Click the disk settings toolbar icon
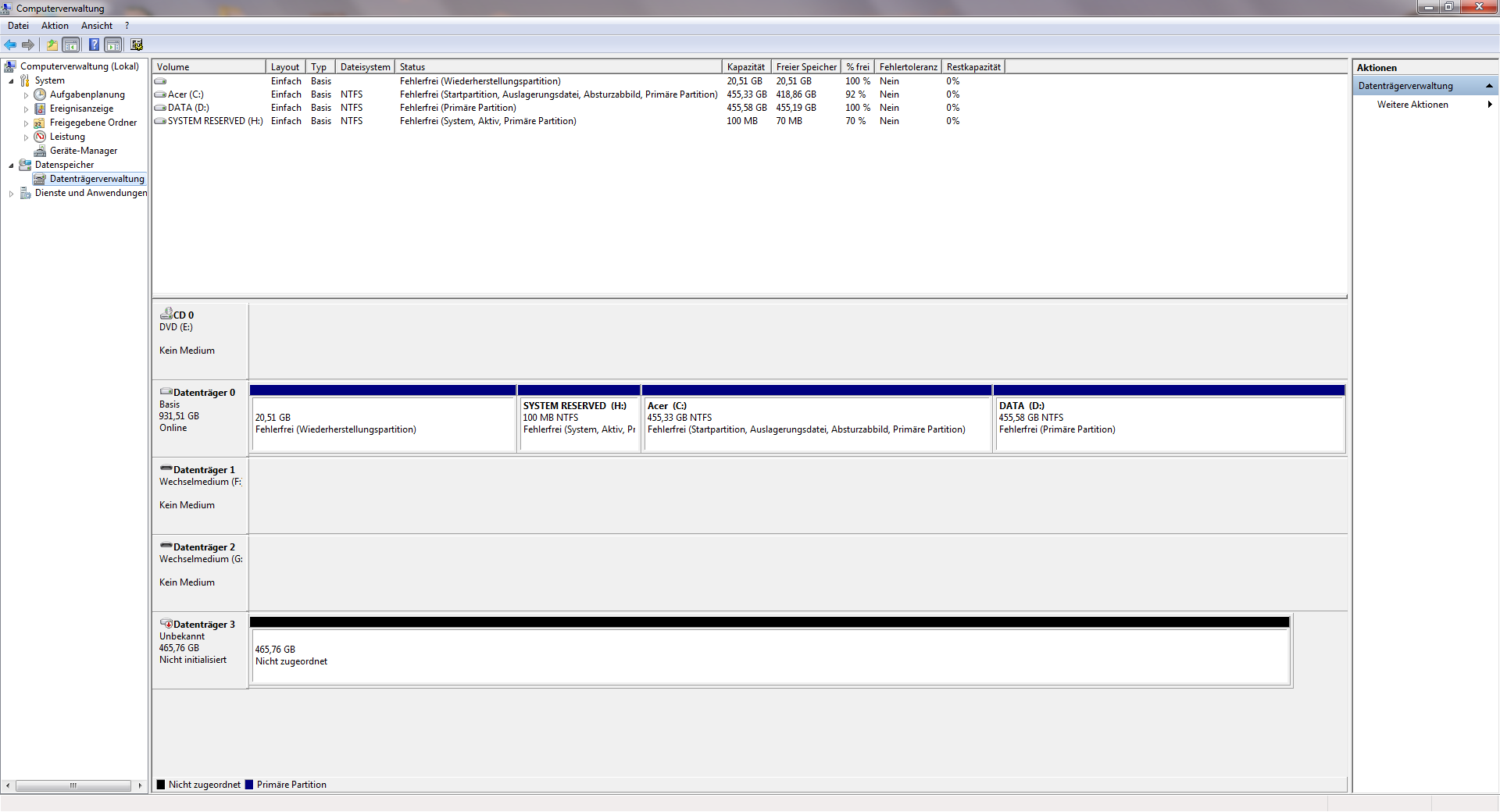The width and height of the screenshot is (1500, 812). (x=137, y=45)
